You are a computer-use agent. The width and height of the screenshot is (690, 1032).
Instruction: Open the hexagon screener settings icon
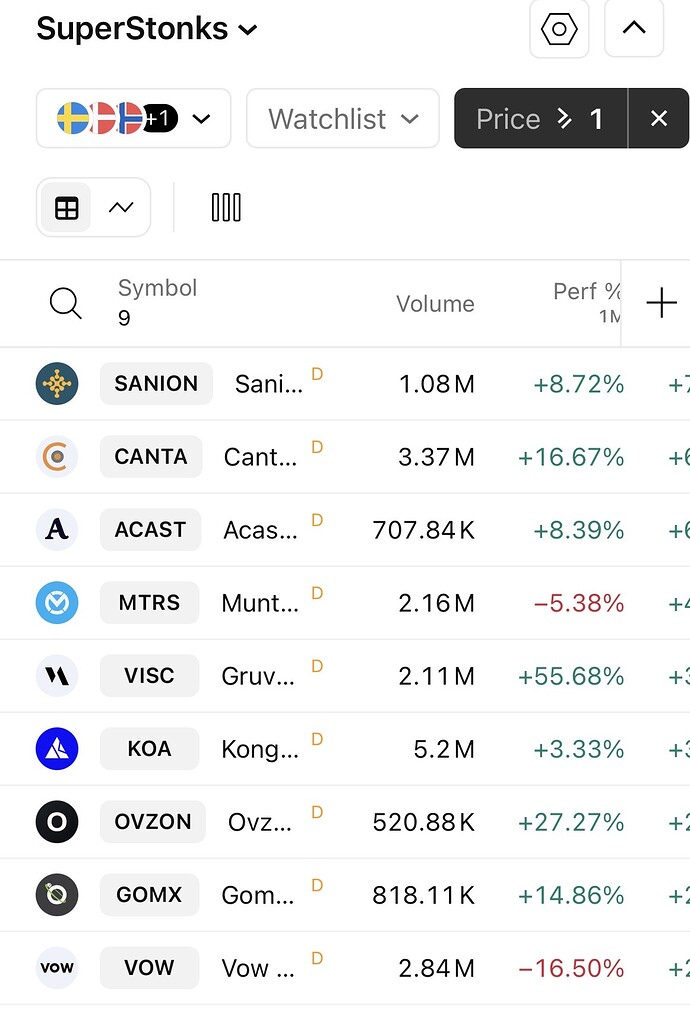coord(559,29)
